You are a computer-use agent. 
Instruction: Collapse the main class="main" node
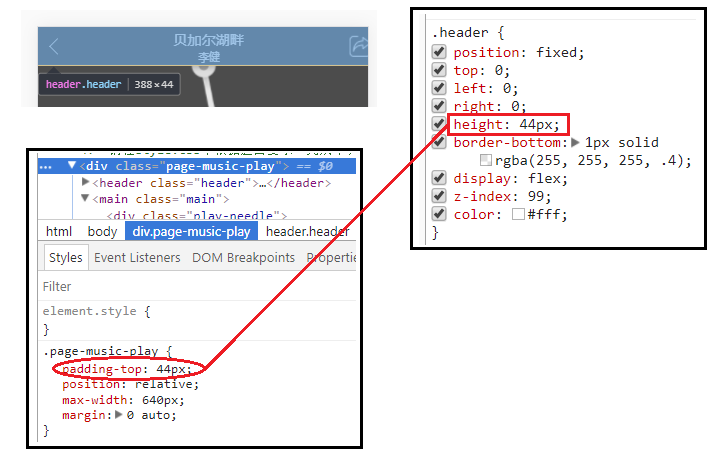point(85,199)
